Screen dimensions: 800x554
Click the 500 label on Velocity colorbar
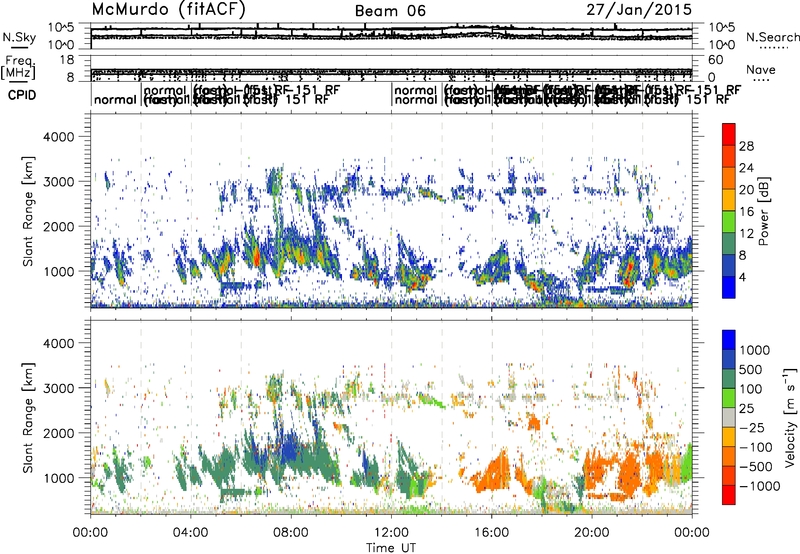click(x=751, y=370)
